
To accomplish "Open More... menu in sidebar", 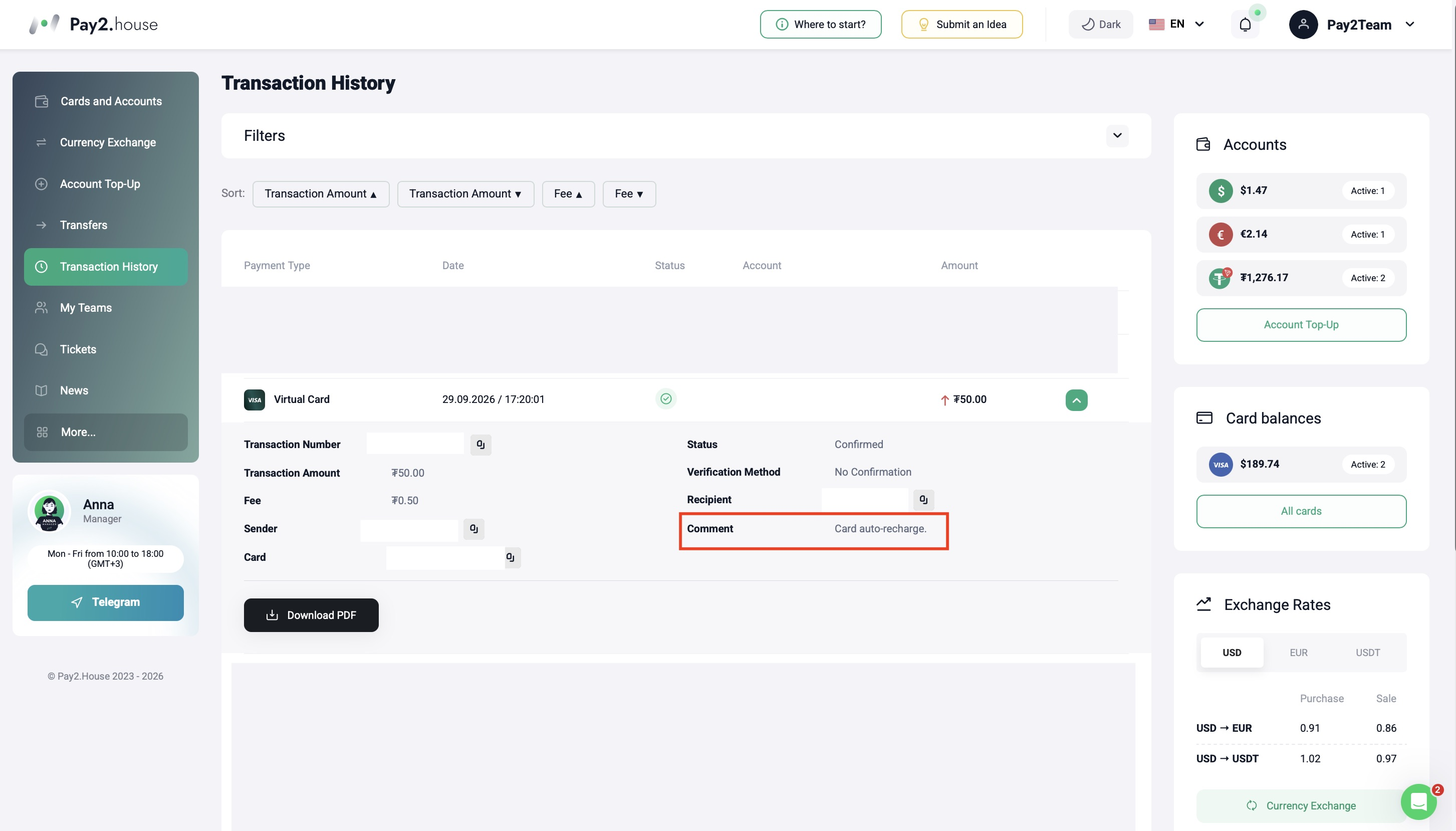I will (x=106, y=432).
